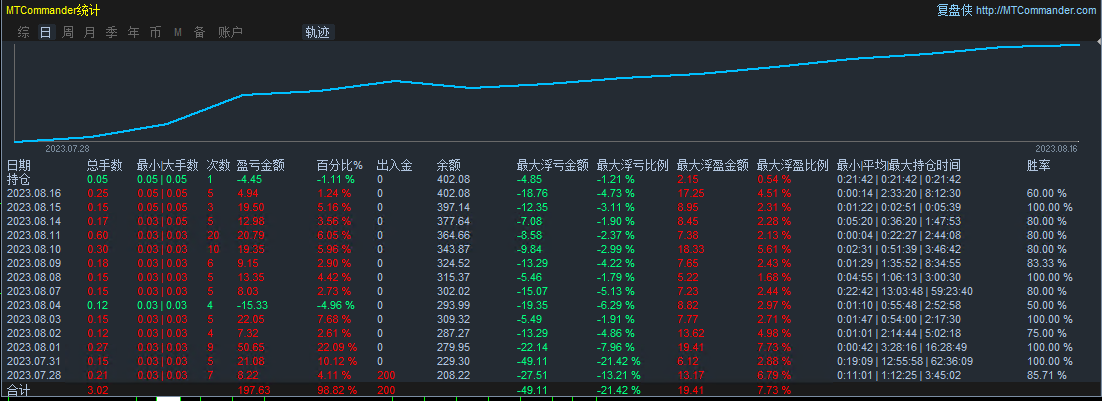Click the 持仓 row label
Viewport: 1102px width, 401px height.
[x=19, y=179]
